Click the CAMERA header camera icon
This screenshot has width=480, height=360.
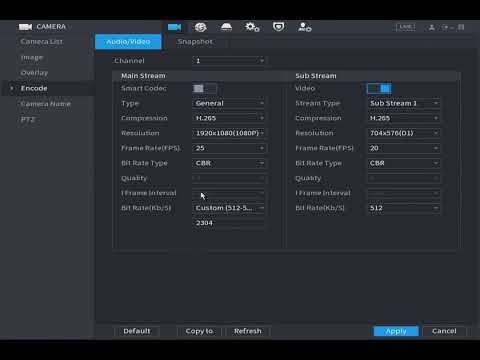click(25, 27)
